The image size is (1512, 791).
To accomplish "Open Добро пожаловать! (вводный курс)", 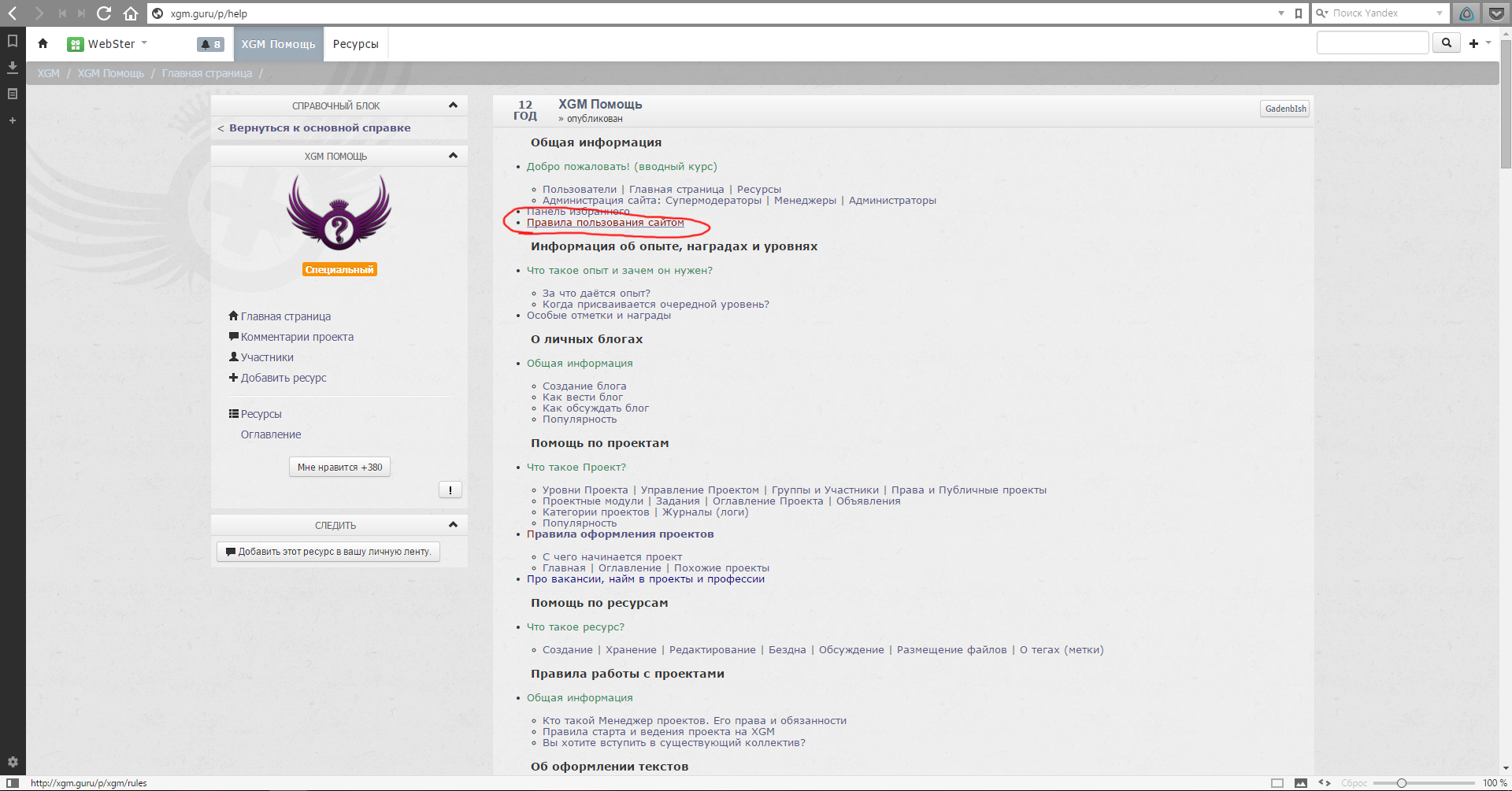I will point(622,167).
